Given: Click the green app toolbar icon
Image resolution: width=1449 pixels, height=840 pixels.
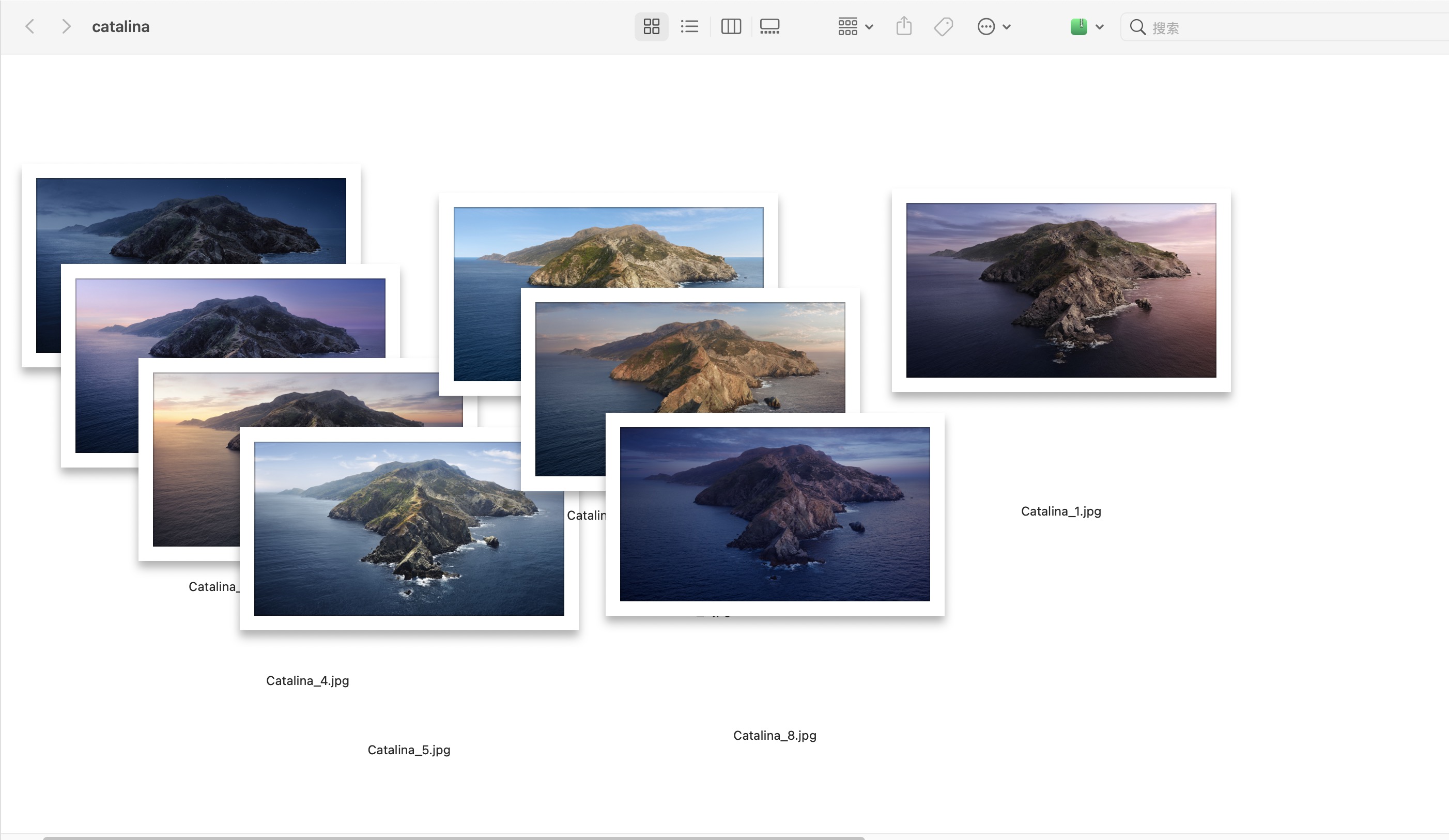Looking at the screenshot, I should point(1078,26).
